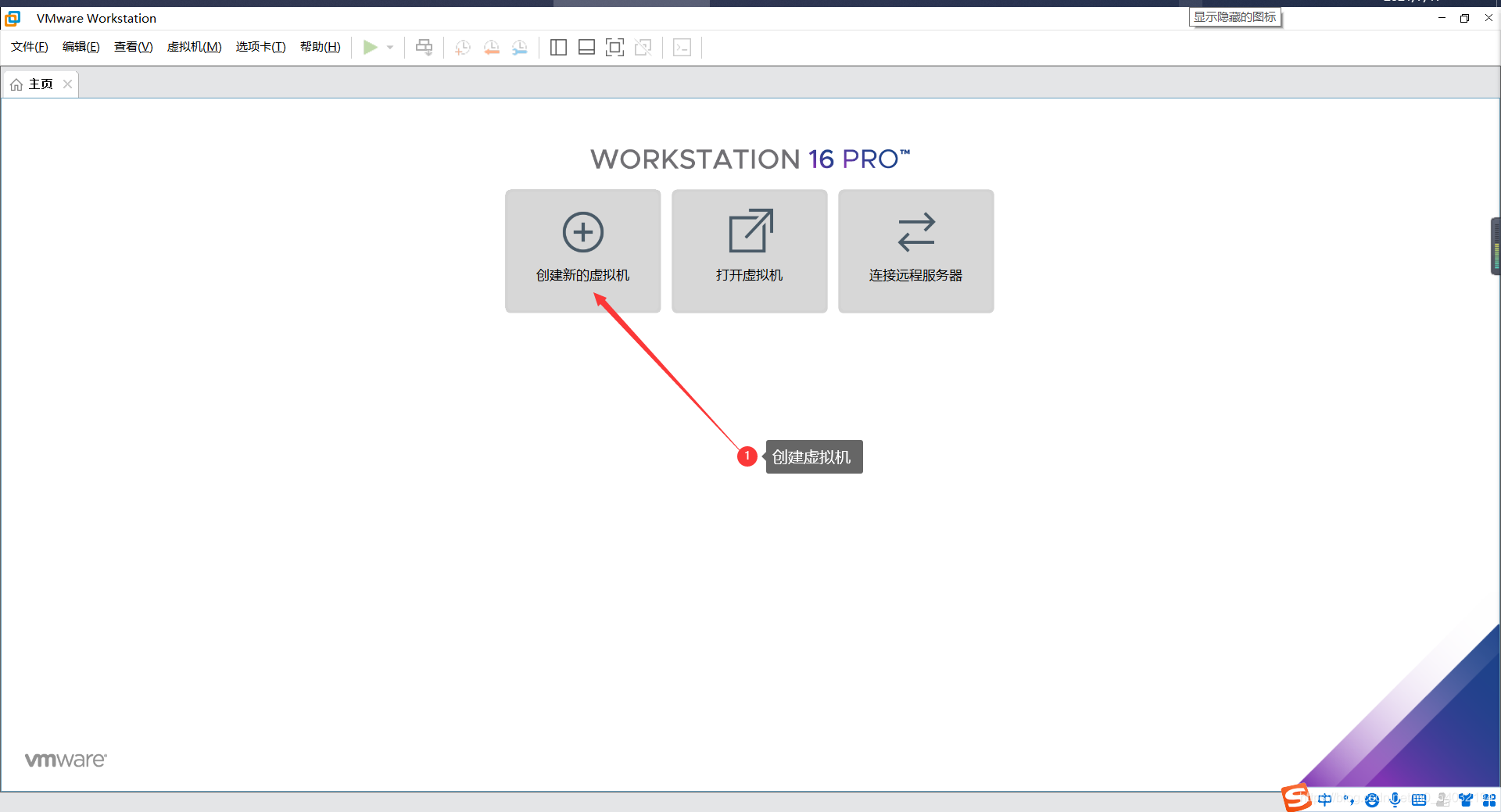Viewport: 1501px width, 812px height.
Task: Click the 连接远程服务器 tile
Action: (x=916, y=251)
